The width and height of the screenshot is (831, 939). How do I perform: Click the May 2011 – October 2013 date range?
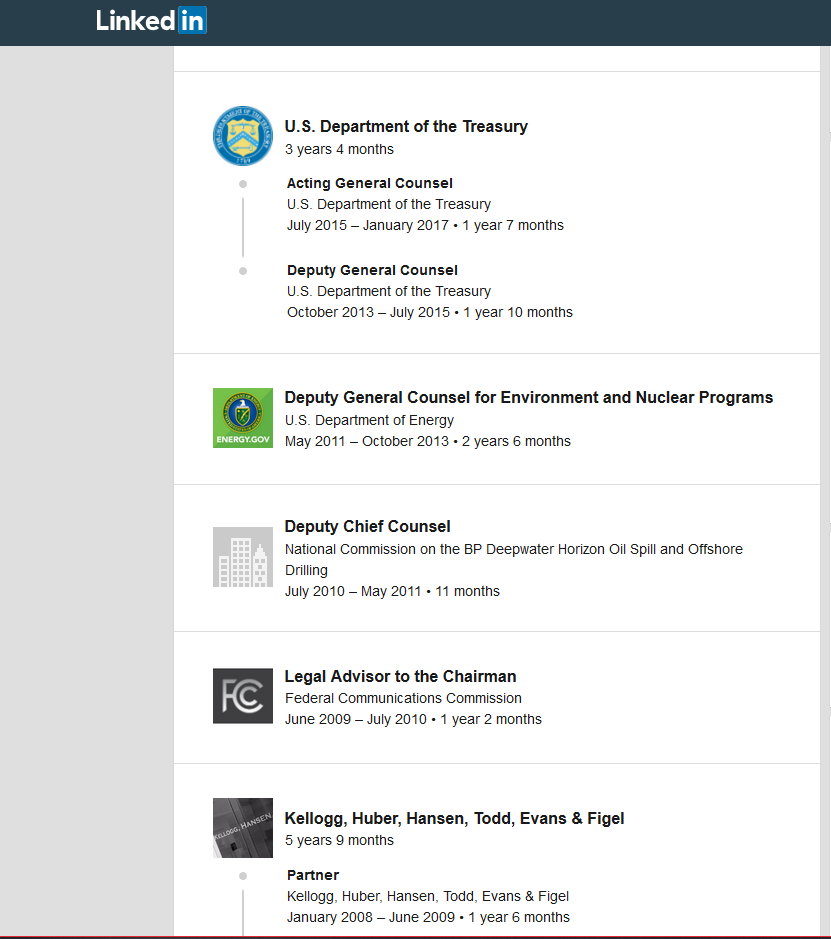[x=367, y=441]
